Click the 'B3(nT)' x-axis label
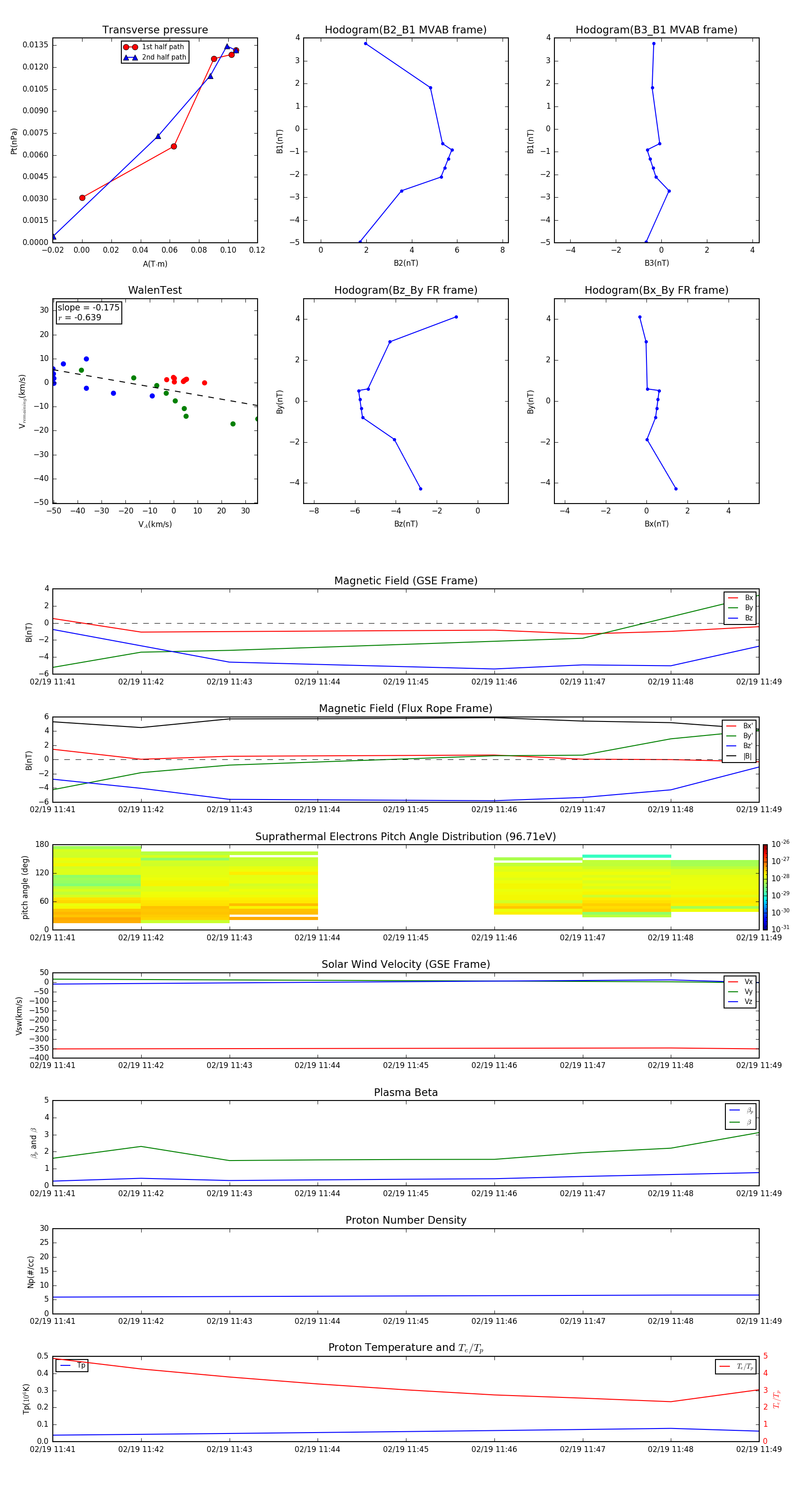812x1489 pixels. 656,263
